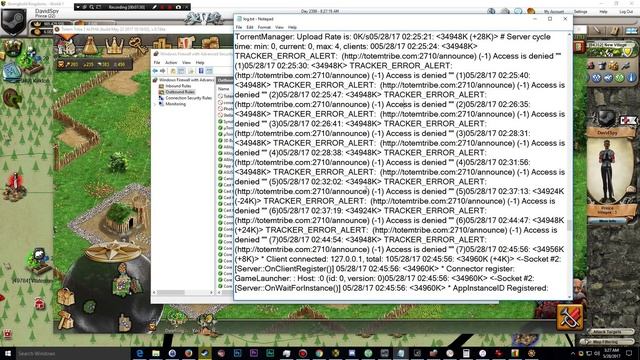Click the Back arrow in Firewall toolbar
This screenshot has height=360, width=640.
(x=156, y=71)
